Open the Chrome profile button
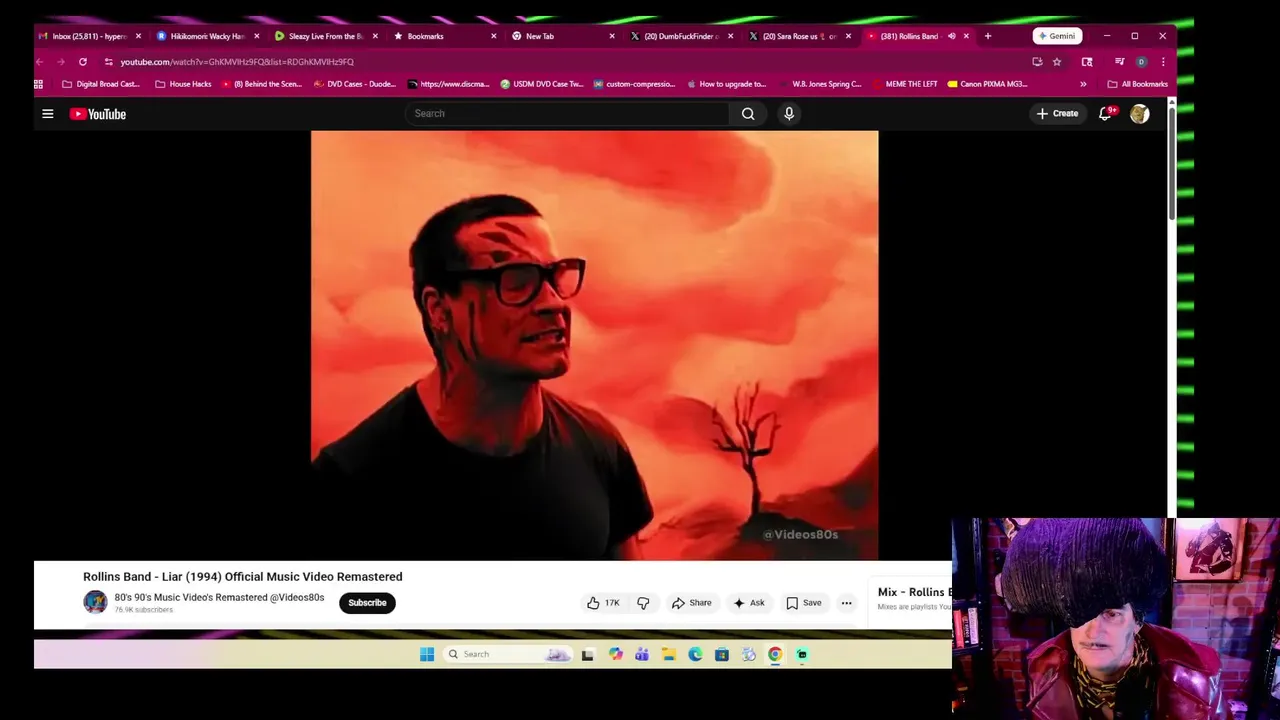Image resolution: width=1280 pixels, height=720 pixels. (1141, 62)
